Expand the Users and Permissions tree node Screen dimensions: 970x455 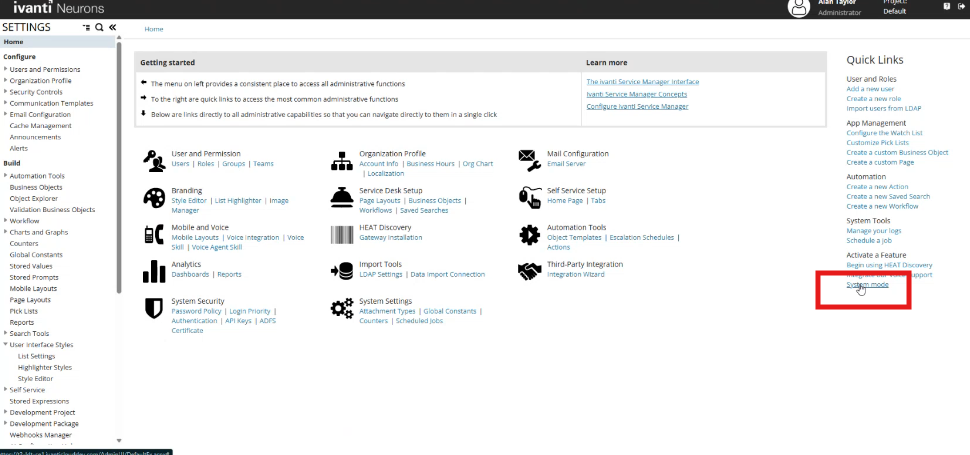pos(5,70)
